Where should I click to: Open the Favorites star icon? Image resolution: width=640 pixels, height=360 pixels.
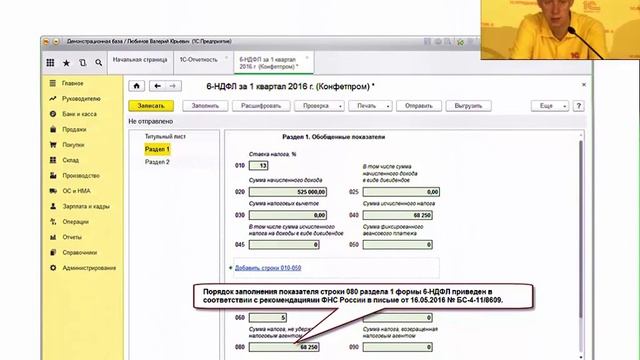66,63
